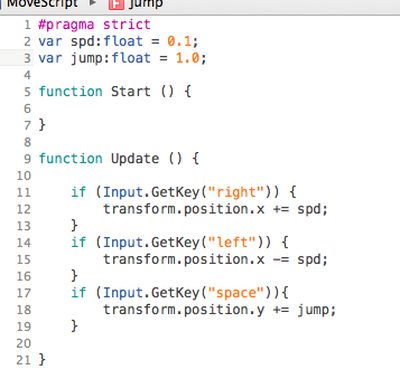The height and width of the screenshot is (379, 400).
Task: Click line number 3 in the gutter
Action: pos(27,58)
